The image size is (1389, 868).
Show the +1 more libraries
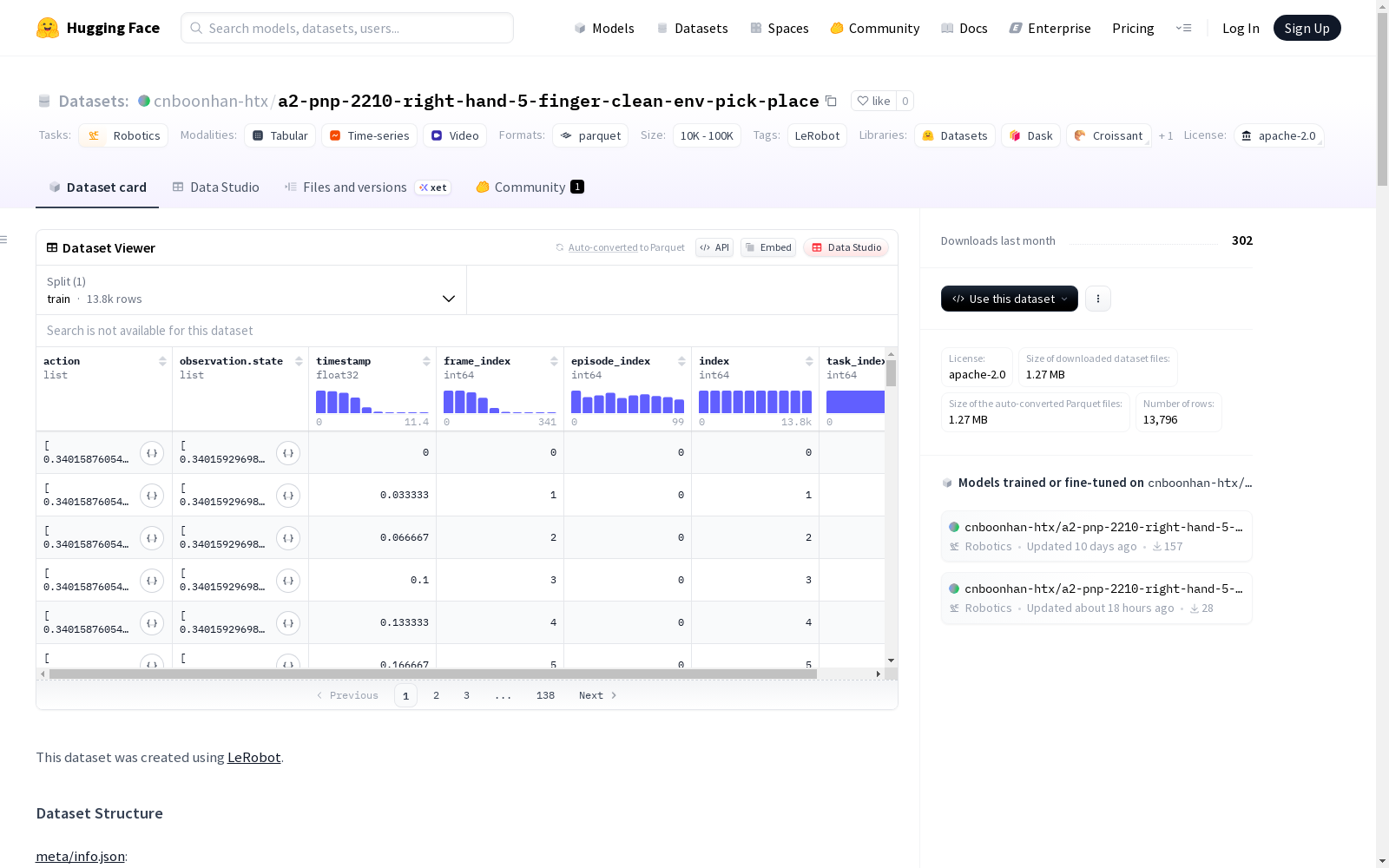(1166, 135)
